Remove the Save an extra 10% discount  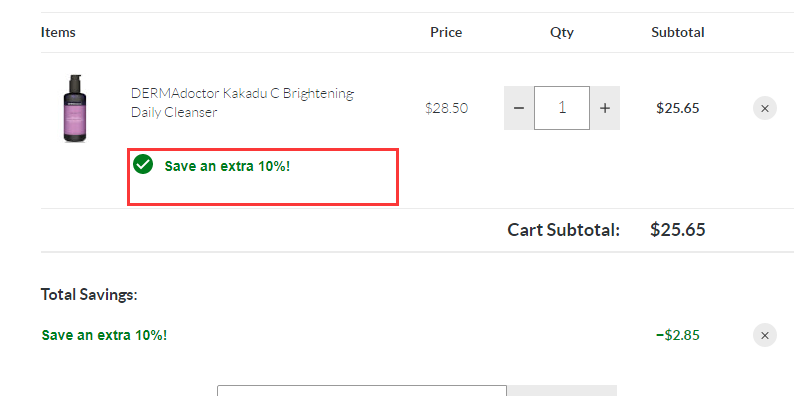tap(765, 335)
